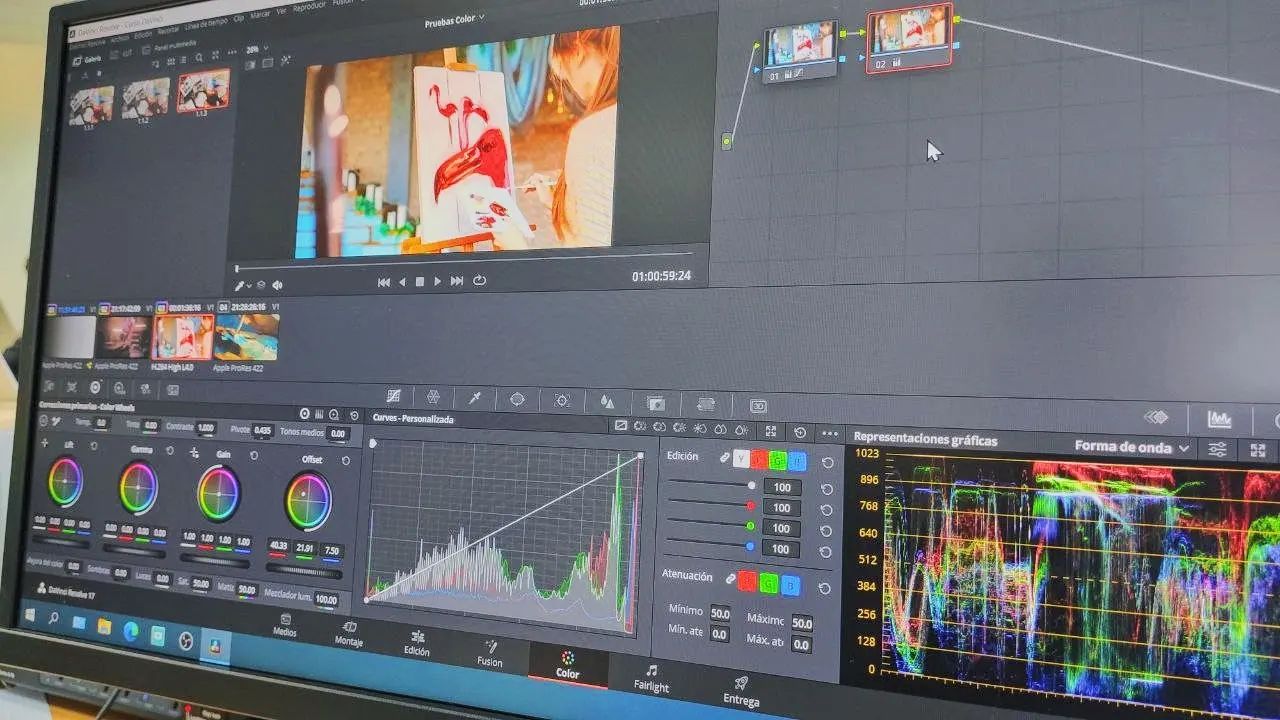
Task: Switch to the Fairlight page
Action: (x=651, y=678)
